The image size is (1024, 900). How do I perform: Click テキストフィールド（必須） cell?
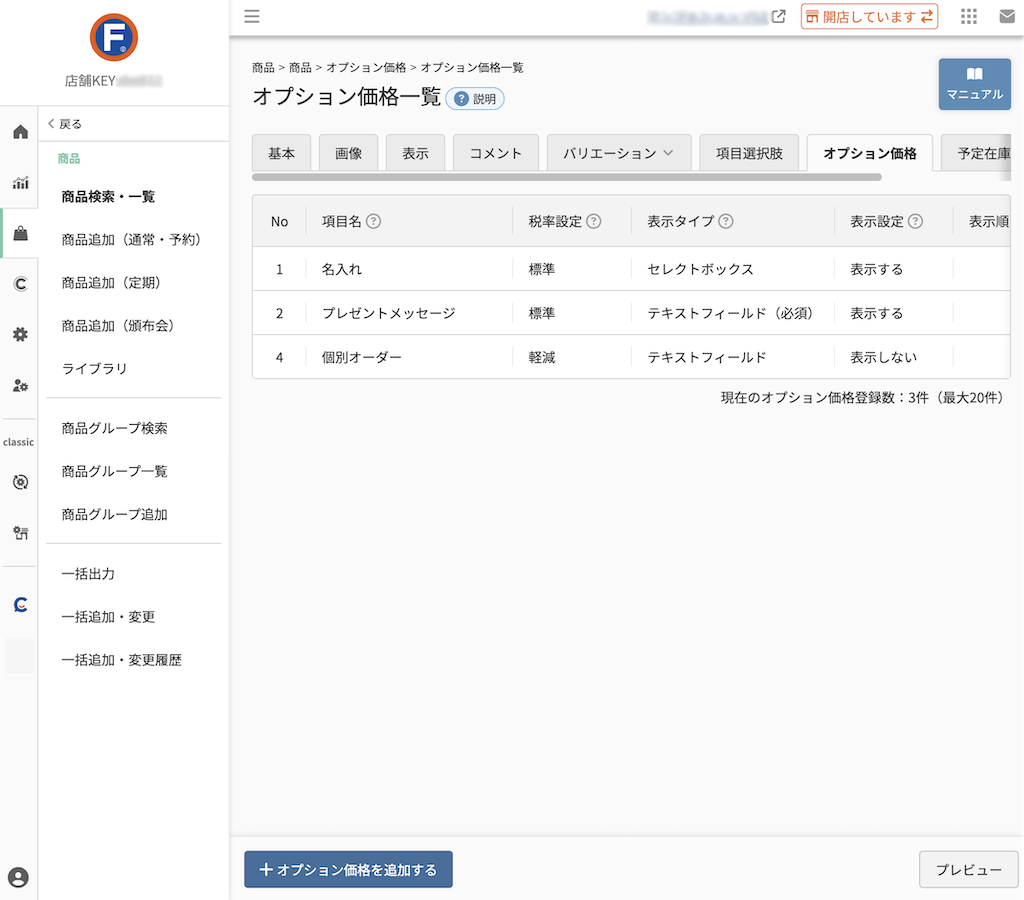(730, 313)
